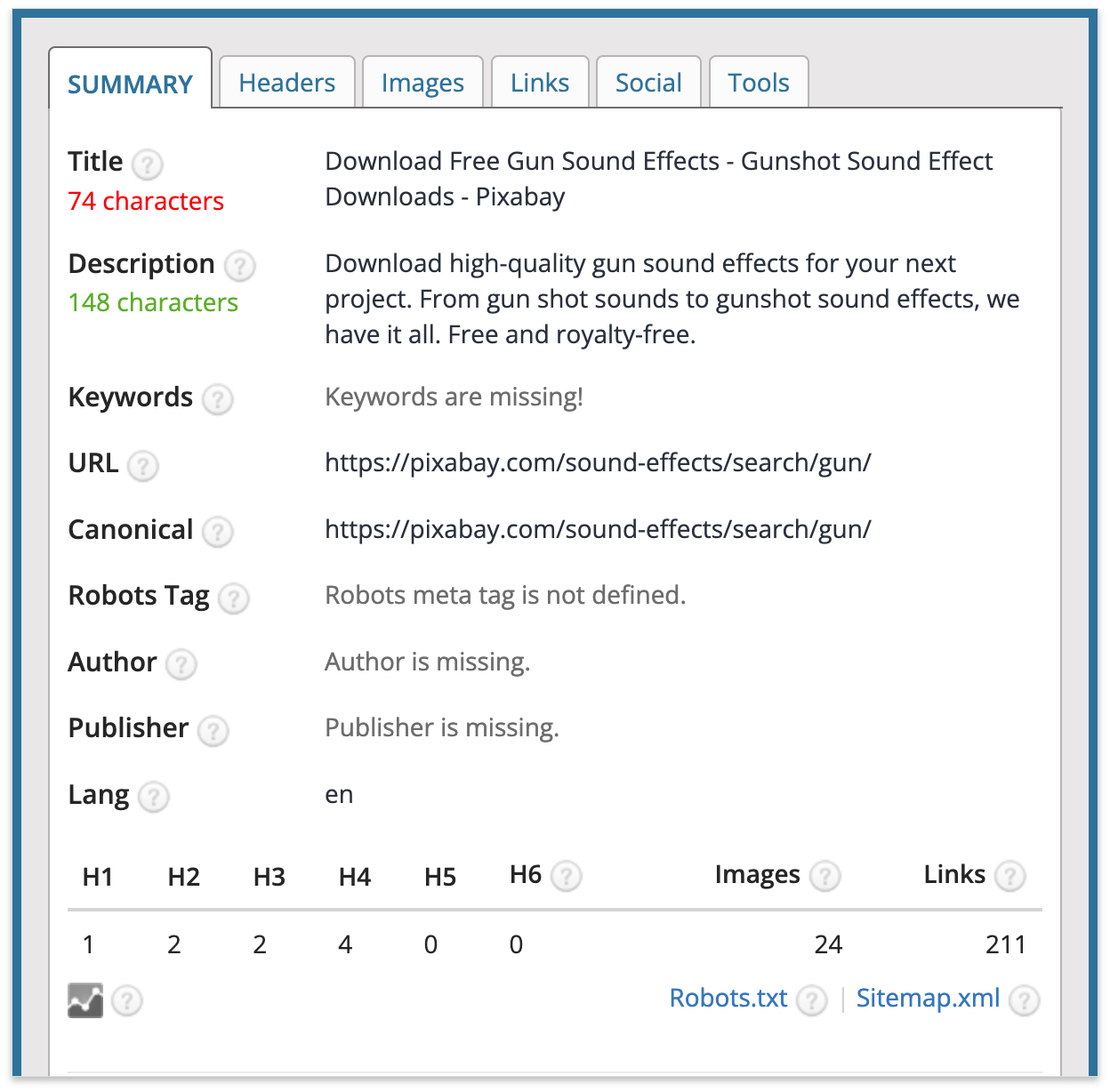The height and width of the screenshot is (1092, 1110).
Task: Click the description text starting 'Download high-quality'
Action: [672, 299]
